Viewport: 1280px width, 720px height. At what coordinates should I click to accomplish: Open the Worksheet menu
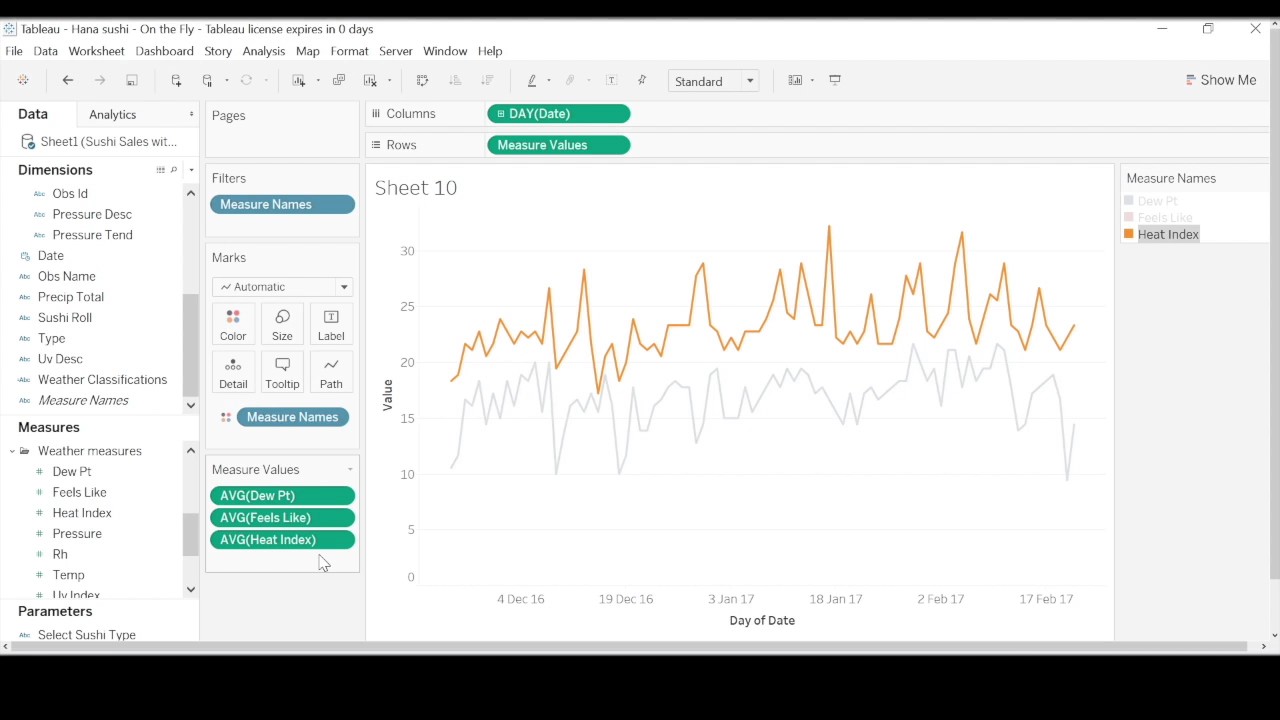pos(96,51)
